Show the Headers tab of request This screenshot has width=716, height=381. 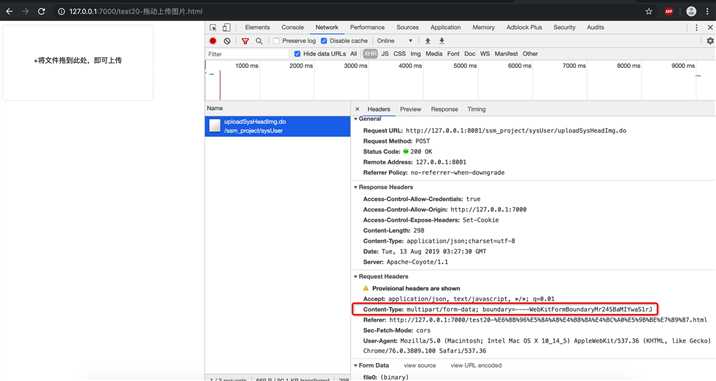coord(379,109)
